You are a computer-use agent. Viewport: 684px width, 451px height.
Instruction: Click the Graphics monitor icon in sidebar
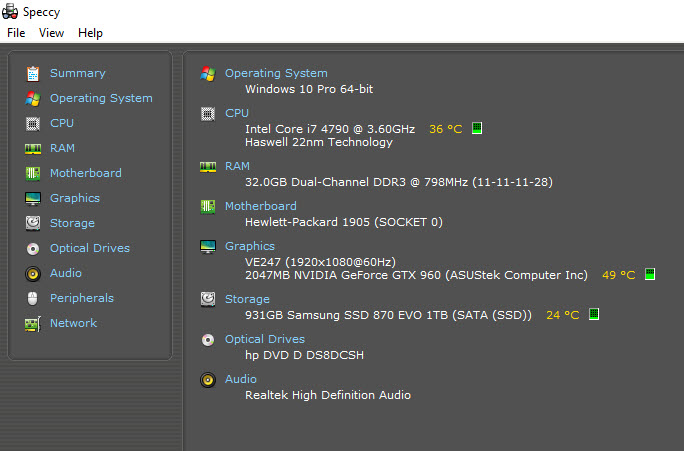33,198
